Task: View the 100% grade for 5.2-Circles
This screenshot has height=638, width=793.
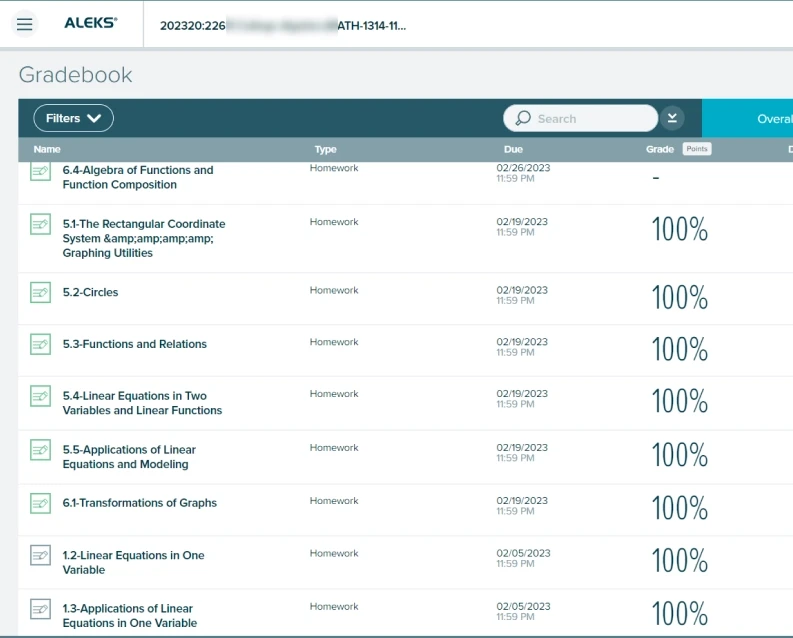Action: click(679, 298)
